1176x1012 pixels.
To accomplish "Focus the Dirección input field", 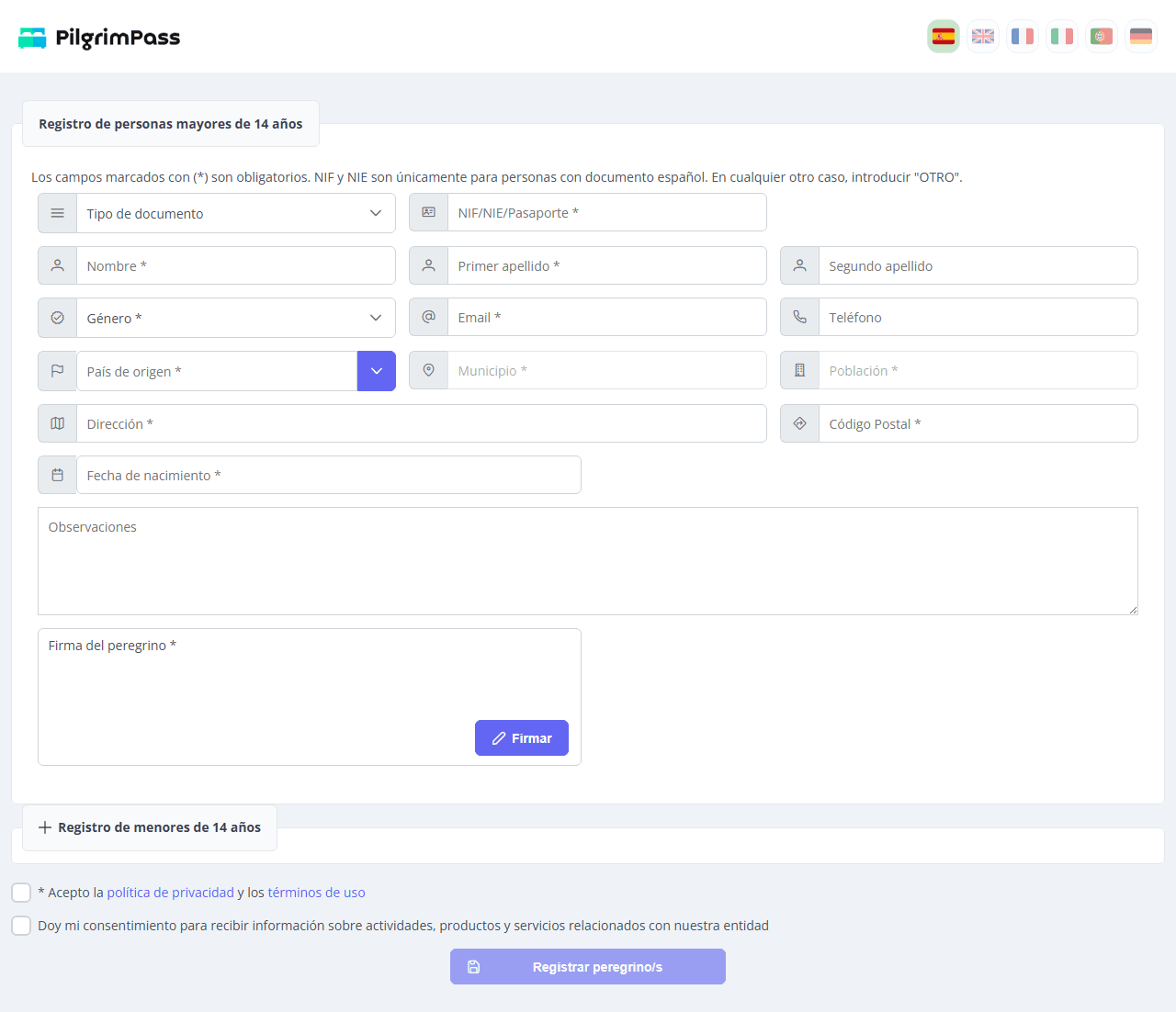I will [x=422, y=423].
